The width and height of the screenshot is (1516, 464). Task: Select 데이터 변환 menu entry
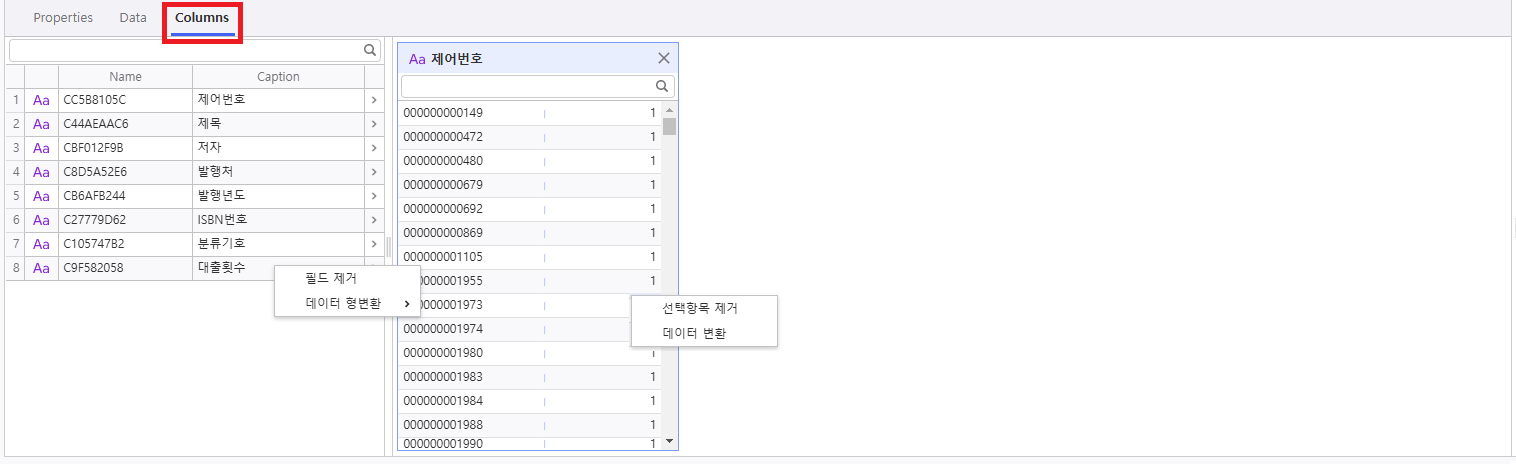click(x=694, y=333)
